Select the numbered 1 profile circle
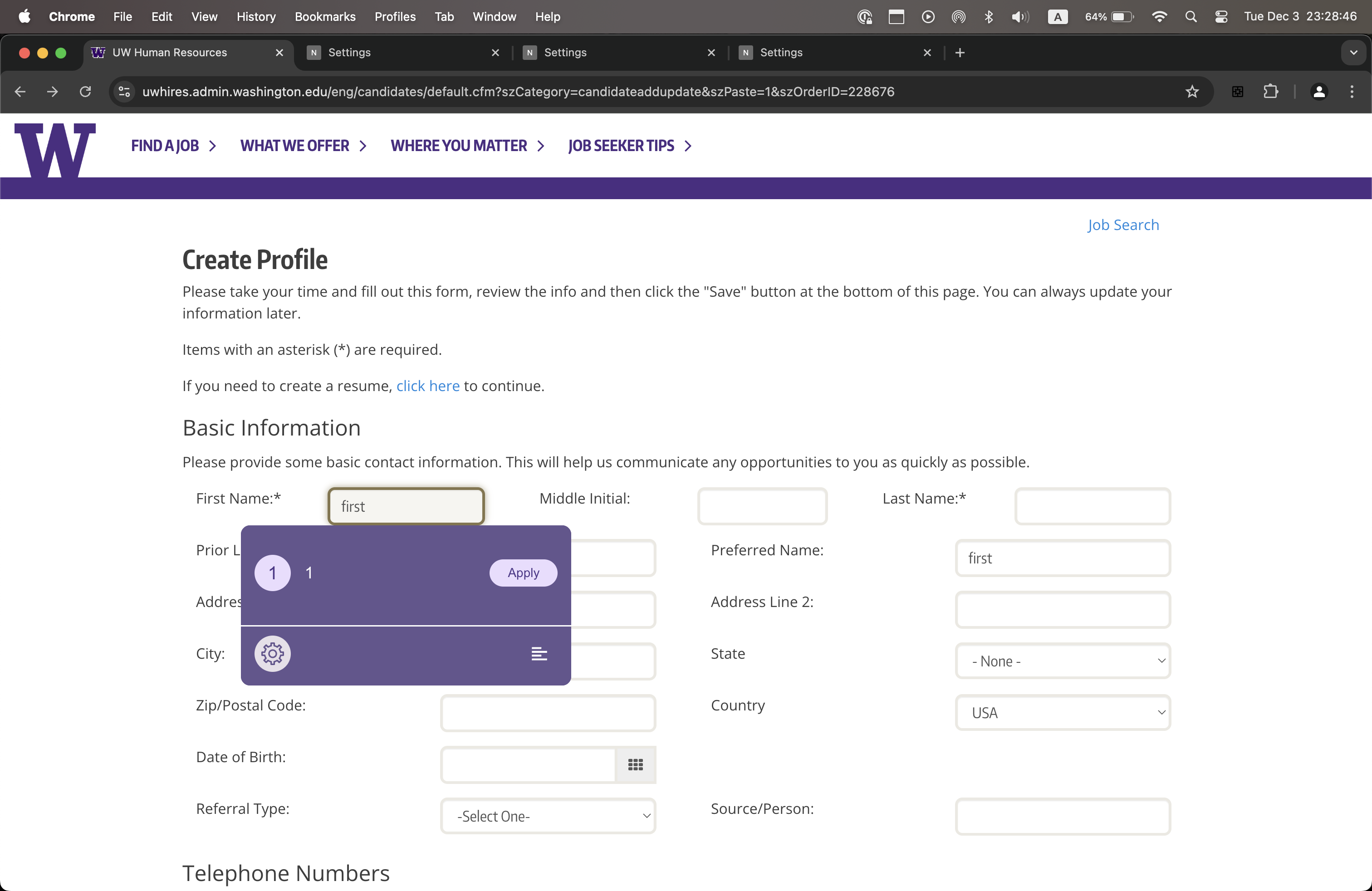This screenshot has height=891, width=1372. pyautogui.click(x=272, y=573)
